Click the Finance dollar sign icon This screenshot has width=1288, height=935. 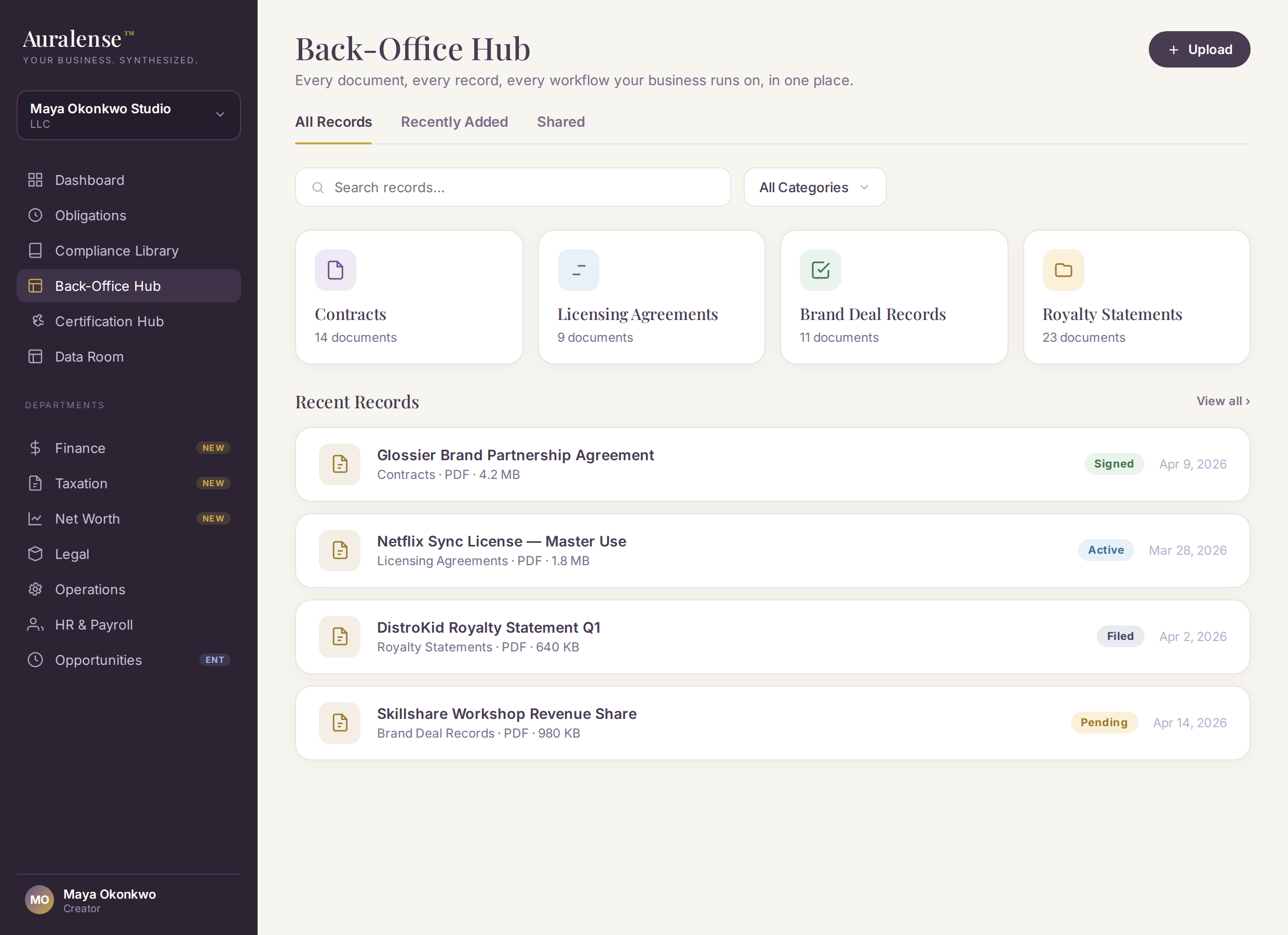tap(35, 448)
